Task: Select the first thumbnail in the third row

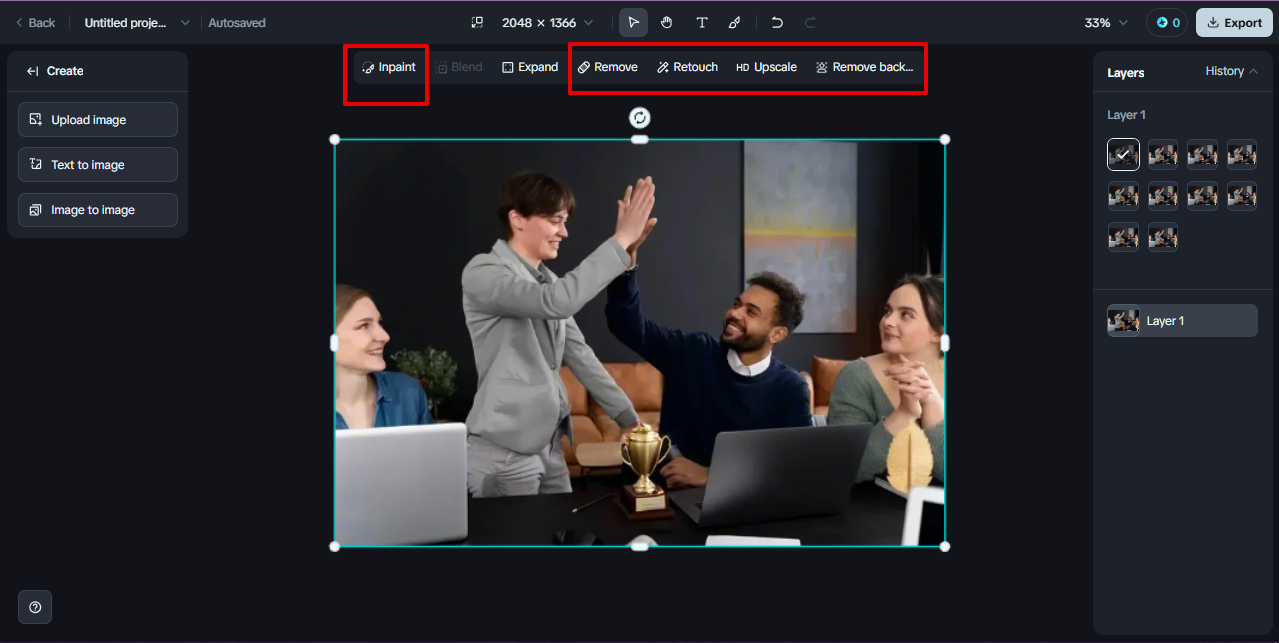Action: point(1123,237)
